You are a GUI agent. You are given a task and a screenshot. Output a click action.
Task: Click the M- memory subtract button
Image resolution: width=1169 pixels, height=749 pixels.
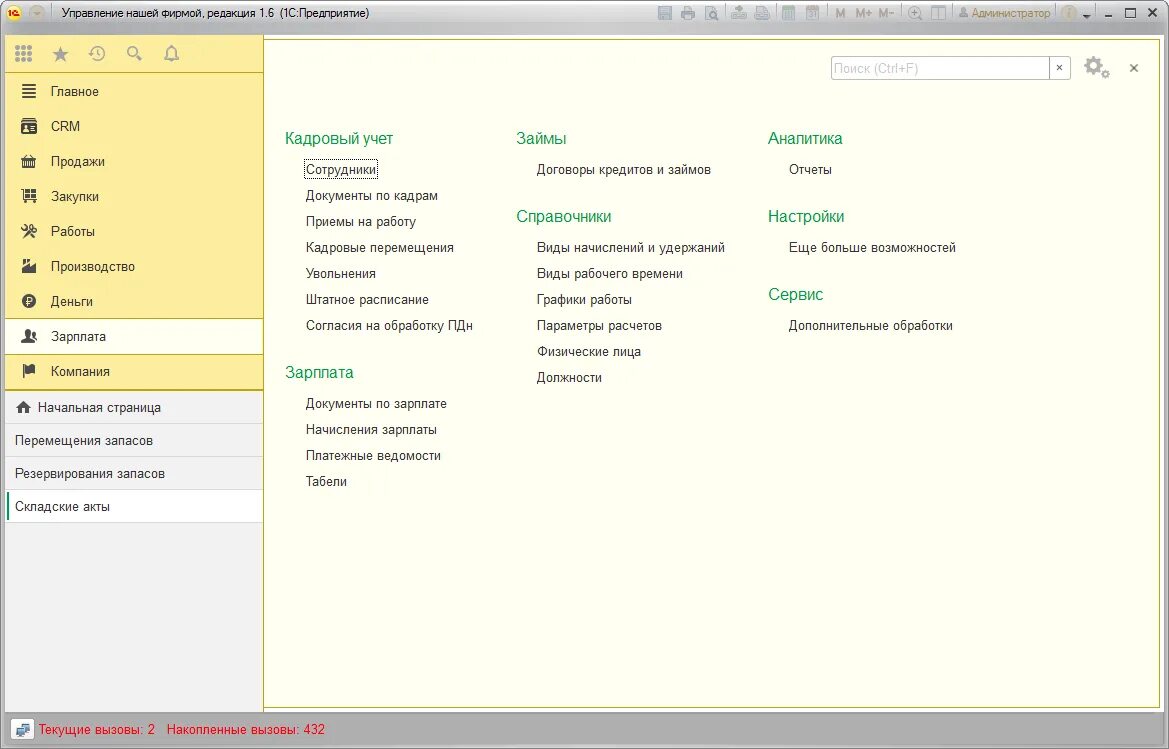[886, 13]
